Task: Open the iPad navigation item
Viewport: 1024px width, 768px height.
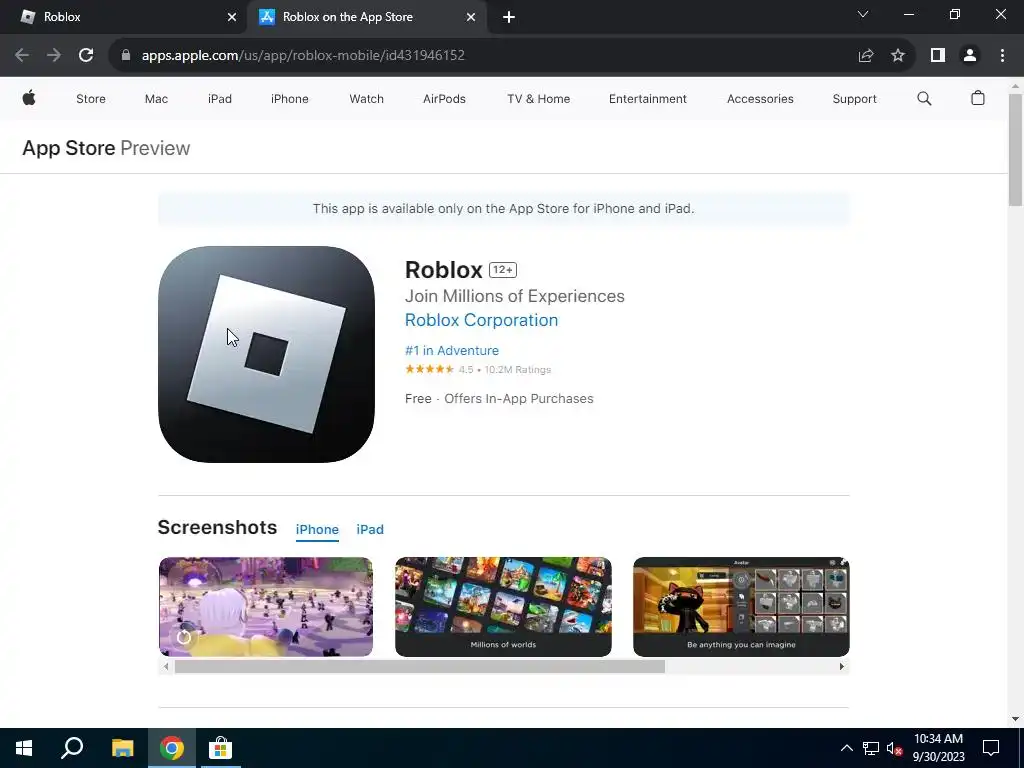Action: click(x=219, y=99)
